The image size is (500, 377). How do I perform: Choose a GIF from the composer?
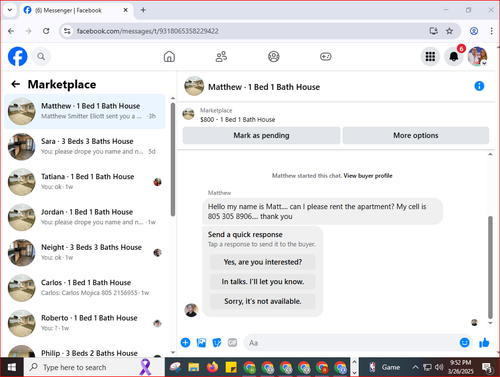[232, 342]
